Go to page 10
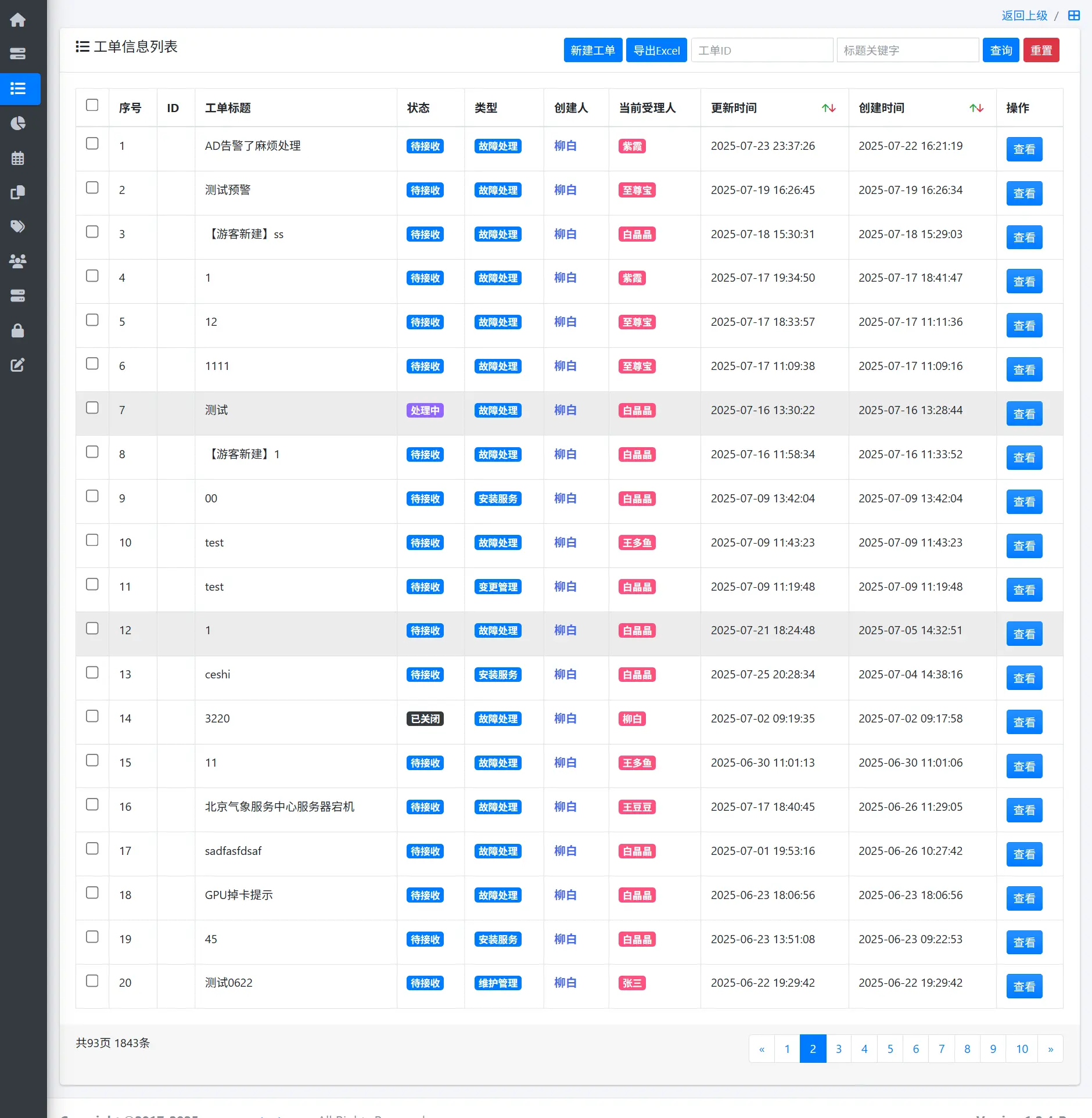 tap(1022, 1049)
